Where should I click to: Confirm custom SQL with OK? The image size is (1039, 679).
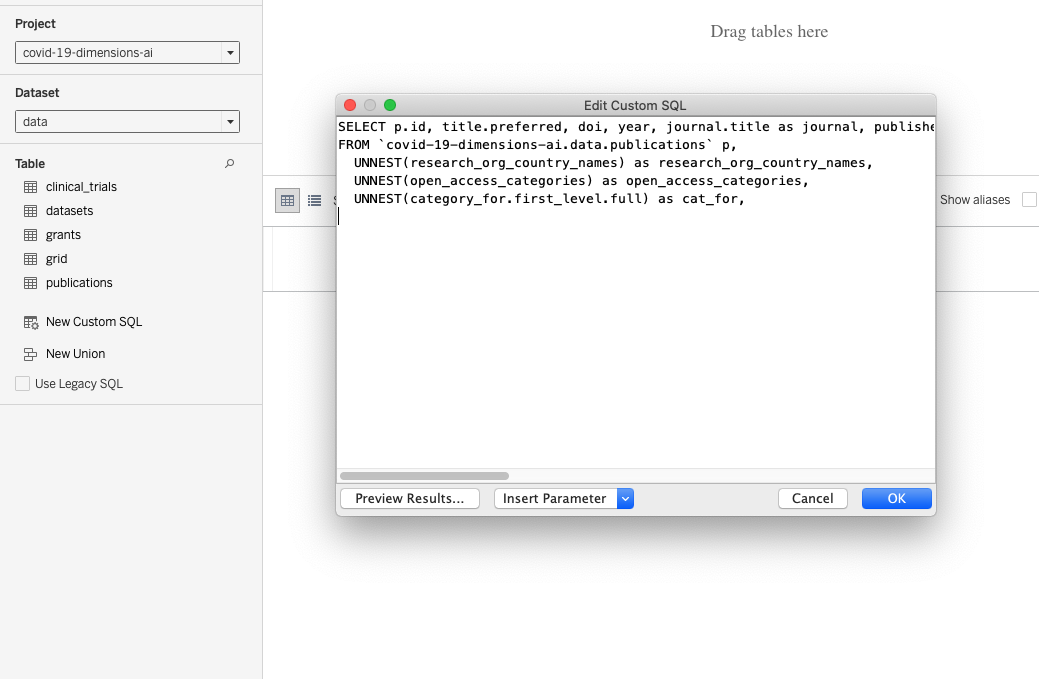tap(897, 499)
